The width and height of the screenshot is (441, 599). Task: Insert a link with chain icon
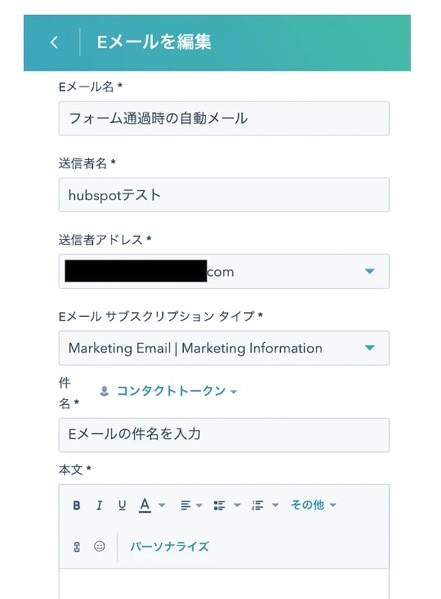point(77,547)
